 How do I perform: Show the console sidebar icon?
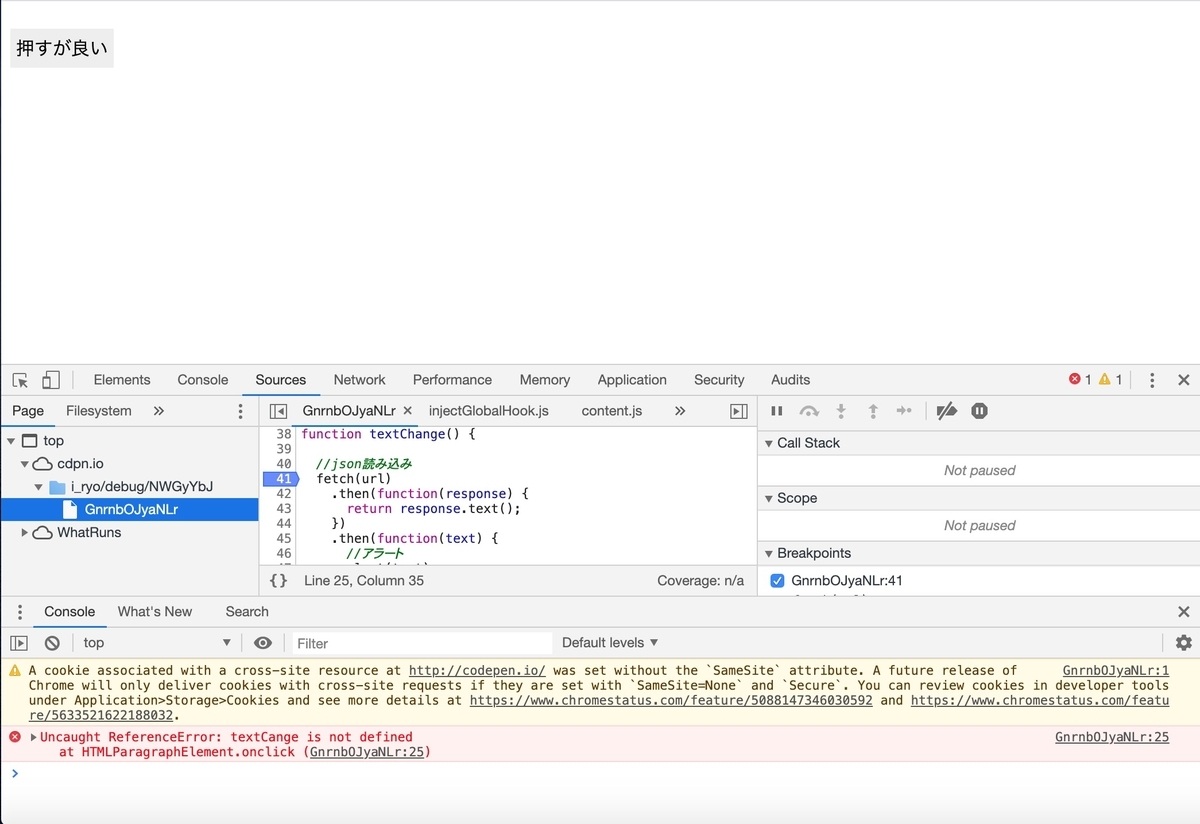(19, 643)
